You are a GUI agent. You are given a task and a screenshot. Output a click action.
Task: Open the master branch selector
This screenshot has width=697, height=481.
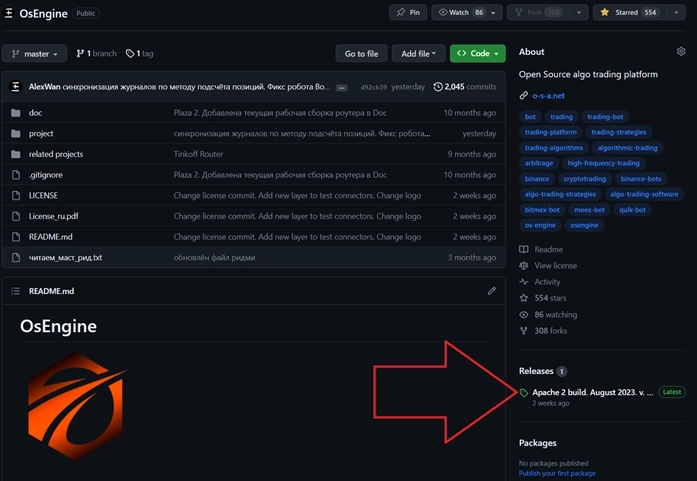34,54
